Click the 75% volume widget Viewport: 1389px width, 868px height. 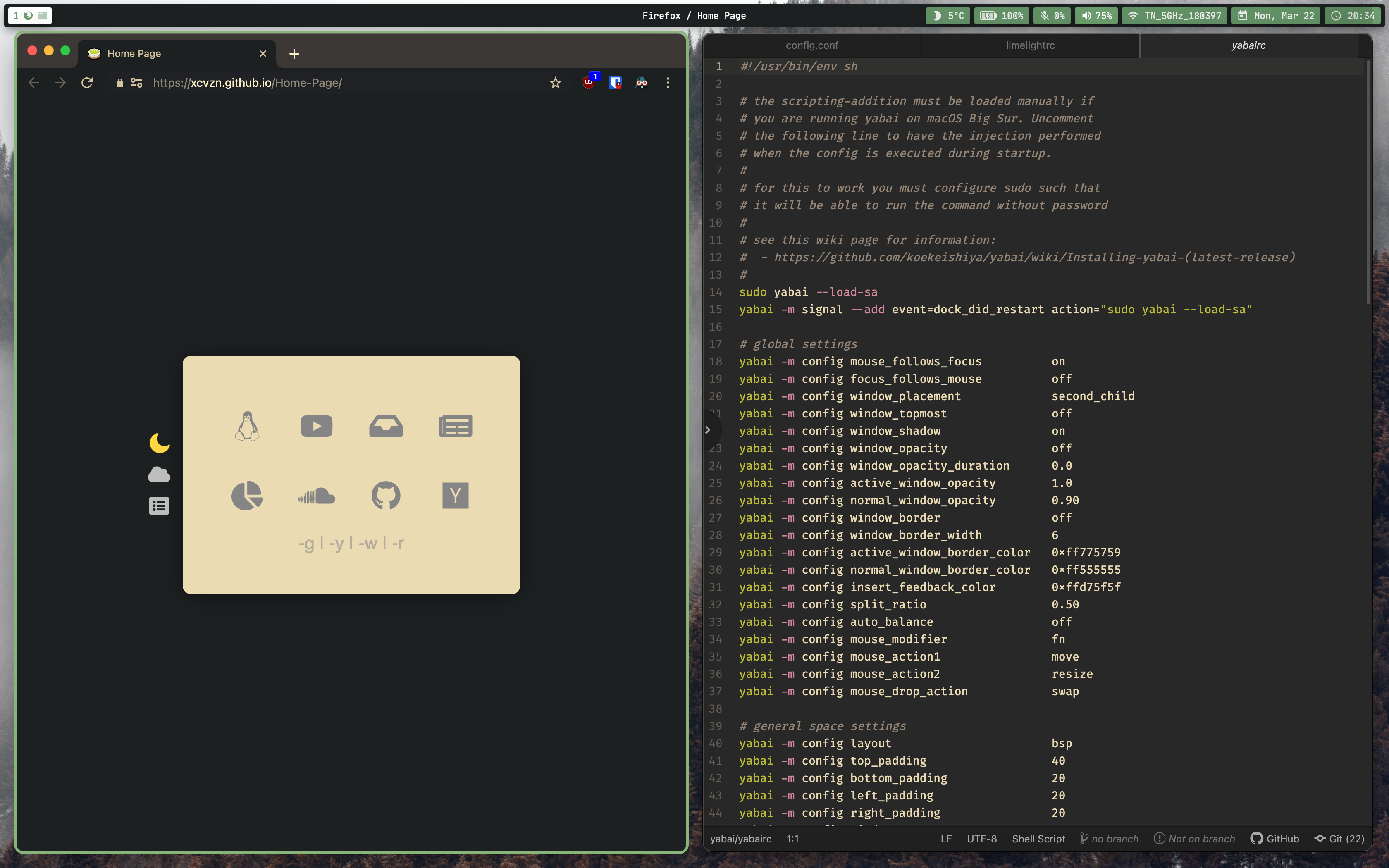[x=1096, y=16]
